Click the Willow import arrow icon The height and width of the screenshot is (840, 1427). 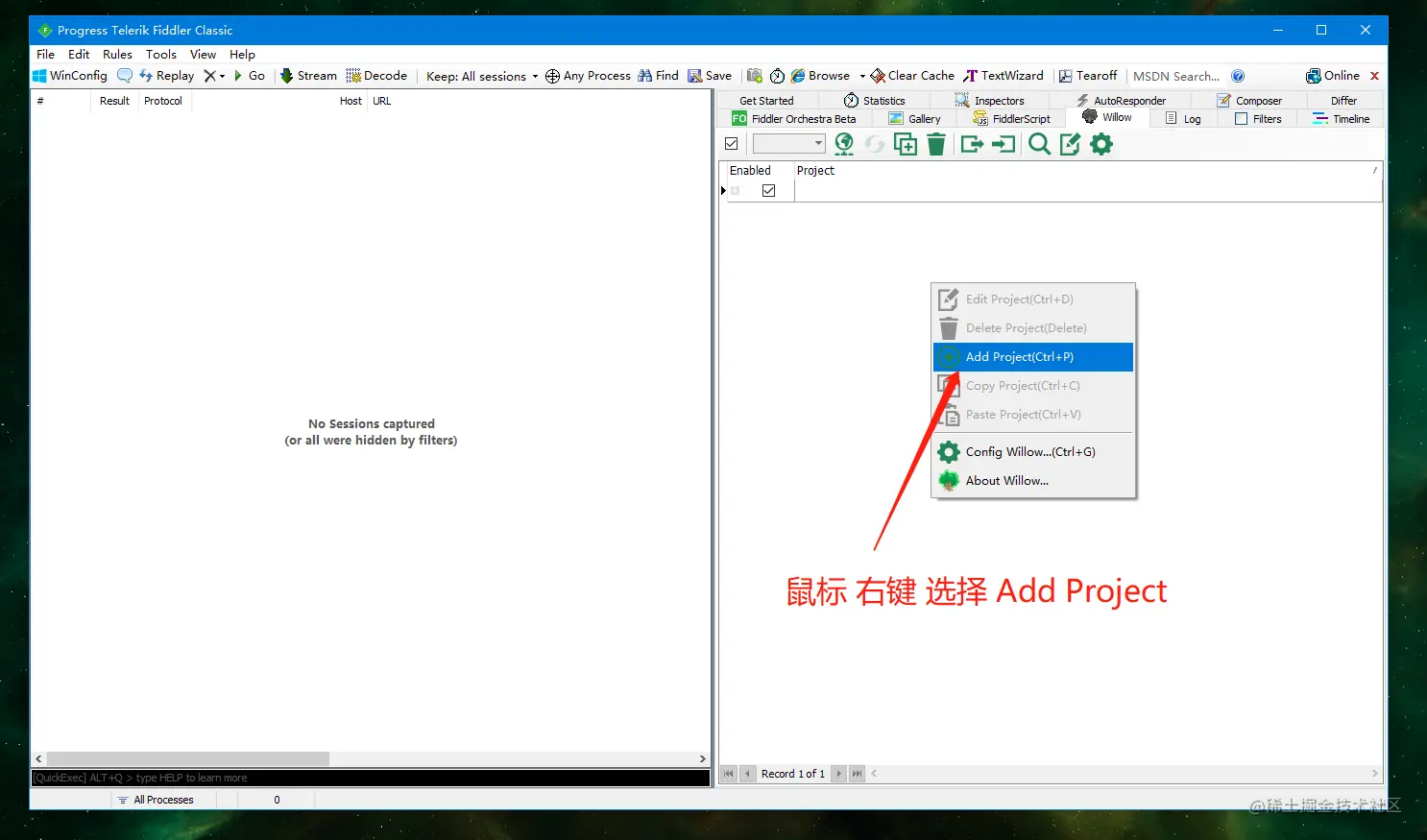pyautogui.click(x=1004, y=144)
